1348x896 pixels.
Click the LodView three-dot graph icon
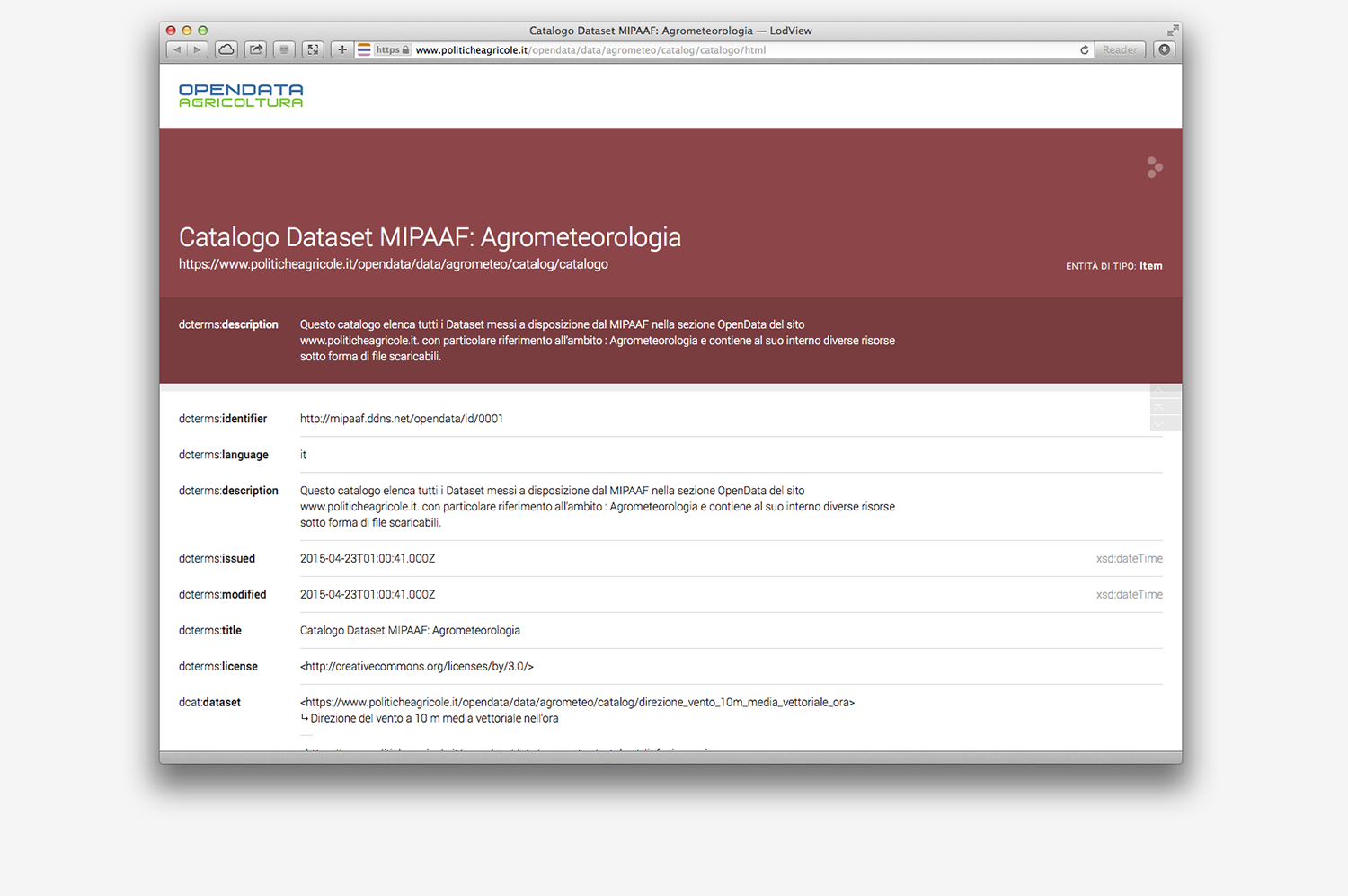coord(1155,167)
